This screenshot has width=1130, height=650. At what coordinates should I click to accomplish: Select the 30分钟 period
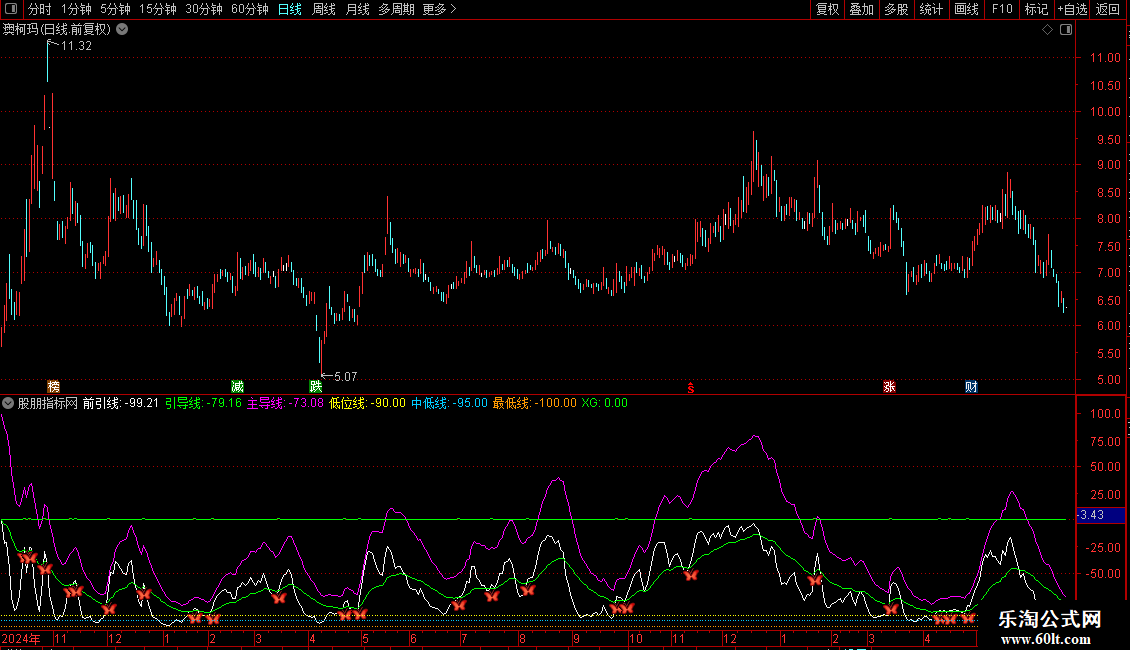pyautogui.click(x=203, y=9)
